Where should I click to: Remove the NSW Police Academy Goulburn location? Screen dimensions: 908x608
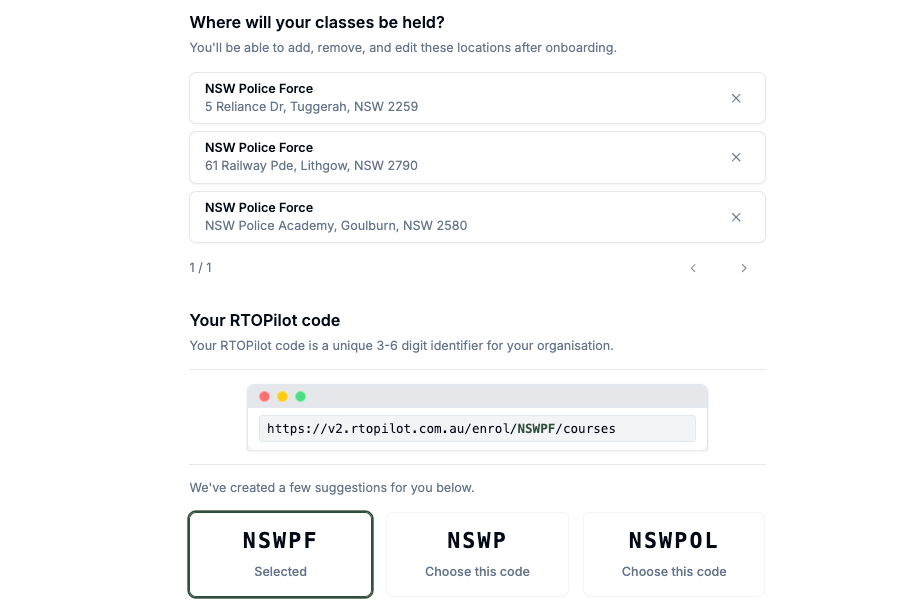(x=736, y=217)
